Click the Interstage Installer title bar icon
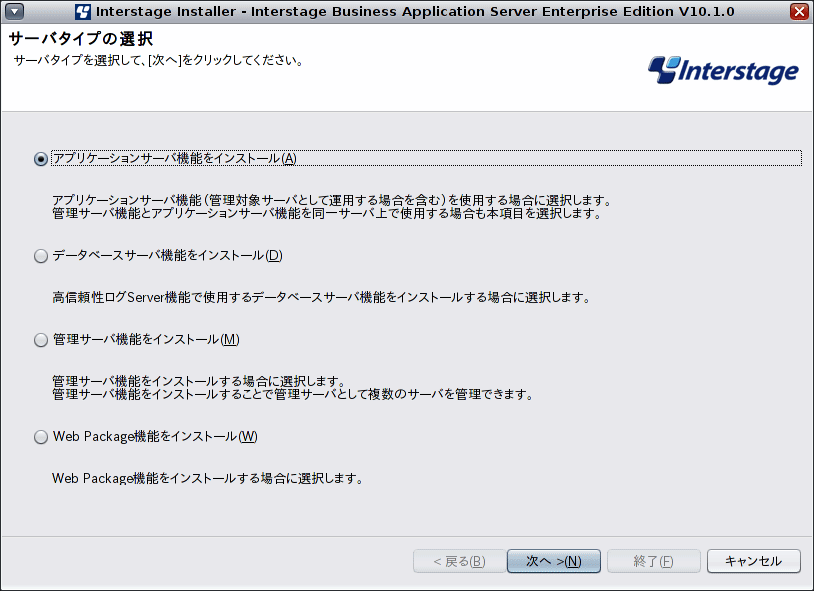This screenshot has width=814, height=591. (x=83, y=11)
